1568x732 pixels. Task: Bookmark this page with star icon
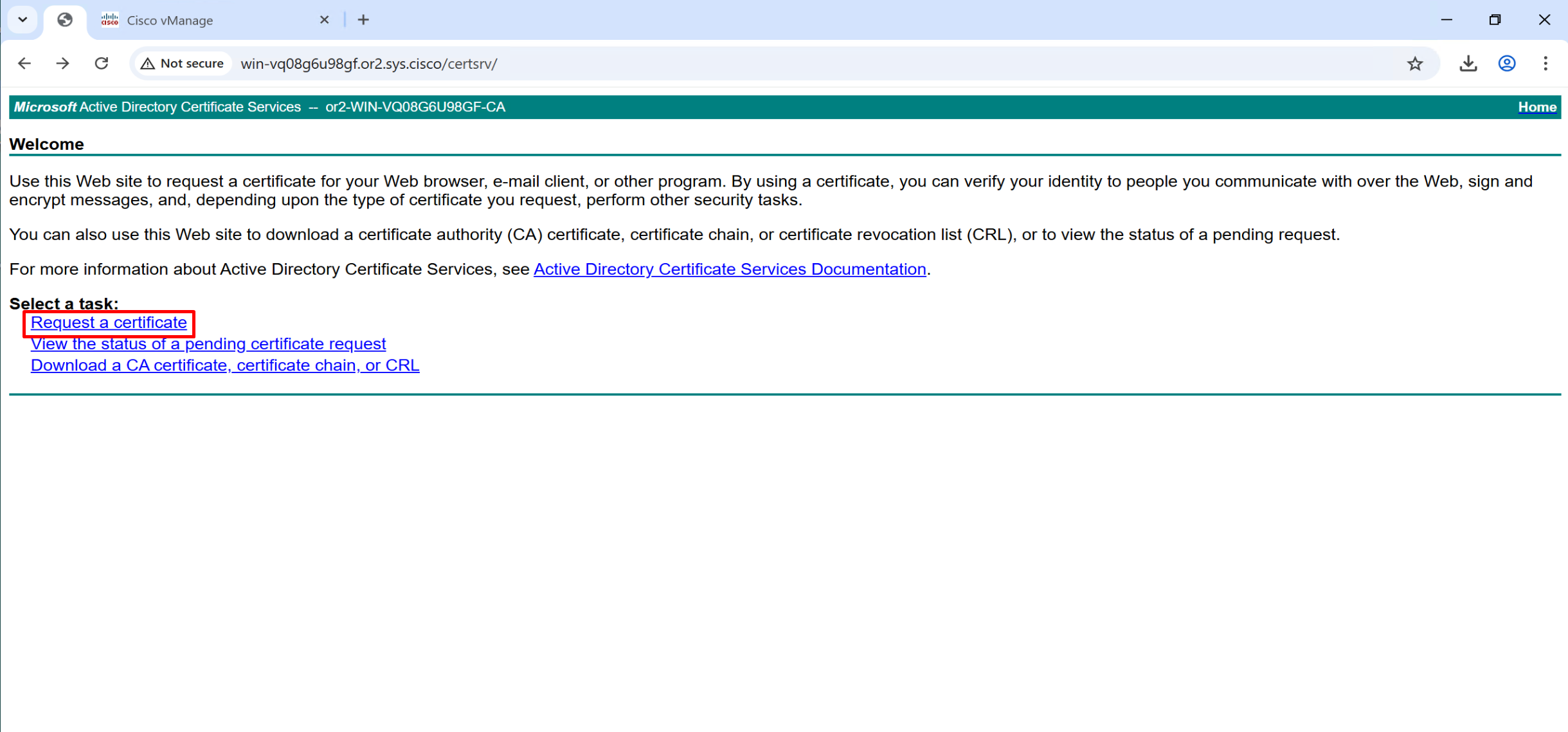1414,64
